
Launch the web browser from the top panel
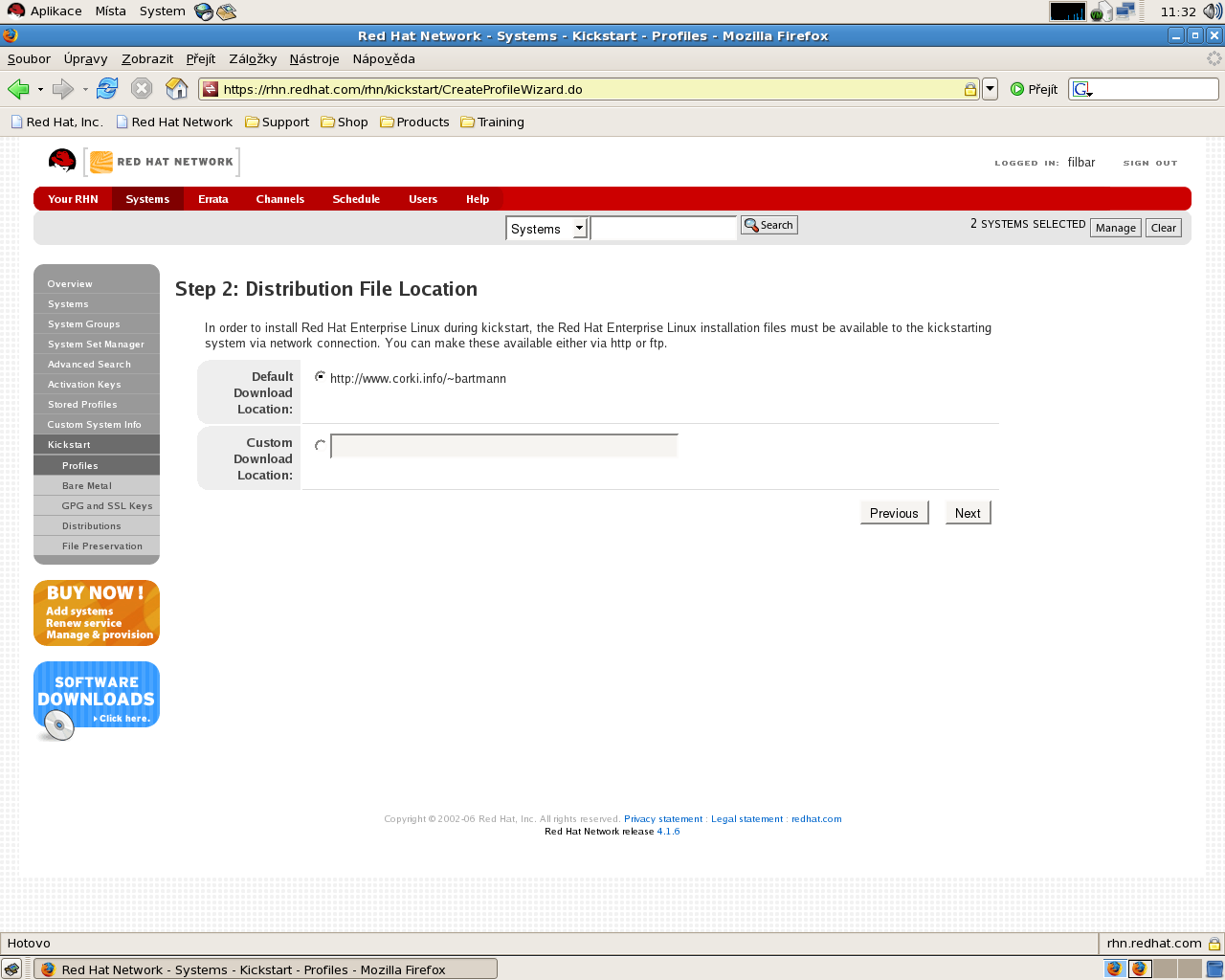(203, 11)
